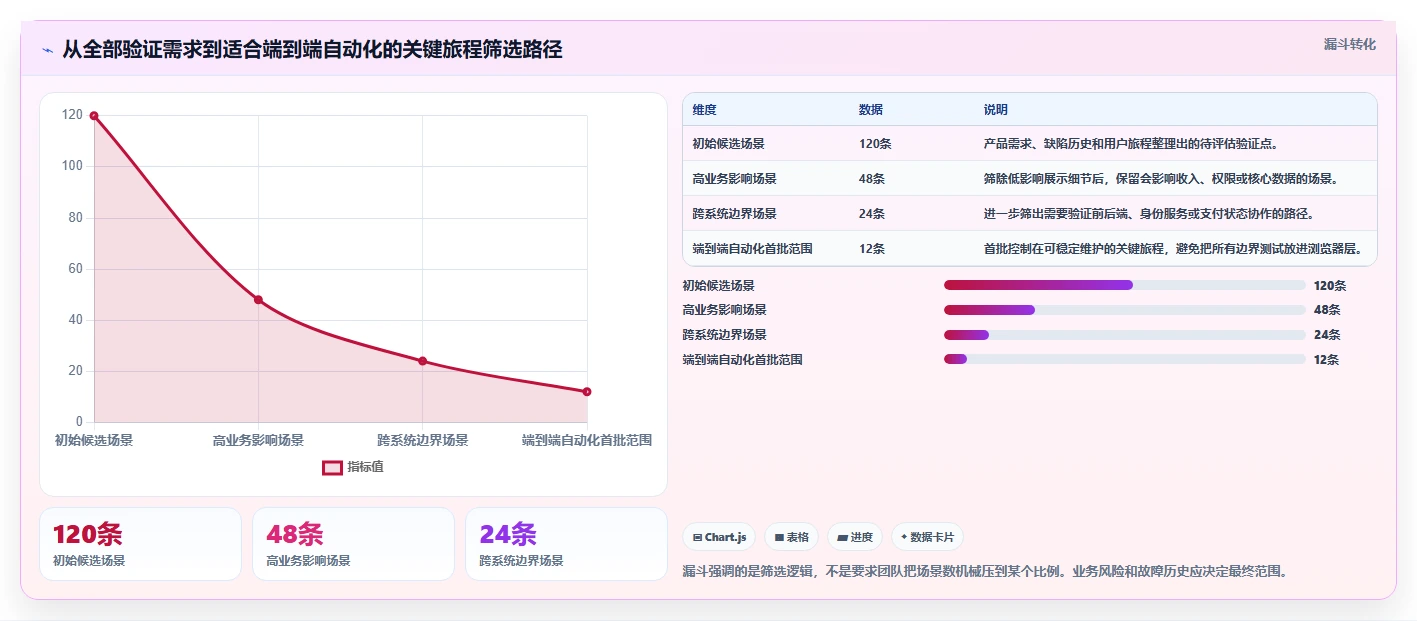Screen dimensions: 1417x621
Task: Click 端到端自动化首批范围 cell in the table
Action: click(x=752, y=249)
